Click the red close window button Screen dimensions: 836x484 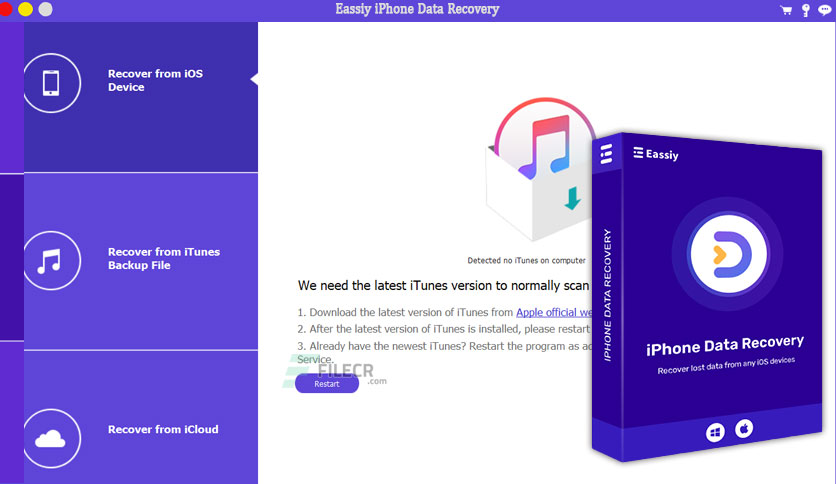point(5,9)
